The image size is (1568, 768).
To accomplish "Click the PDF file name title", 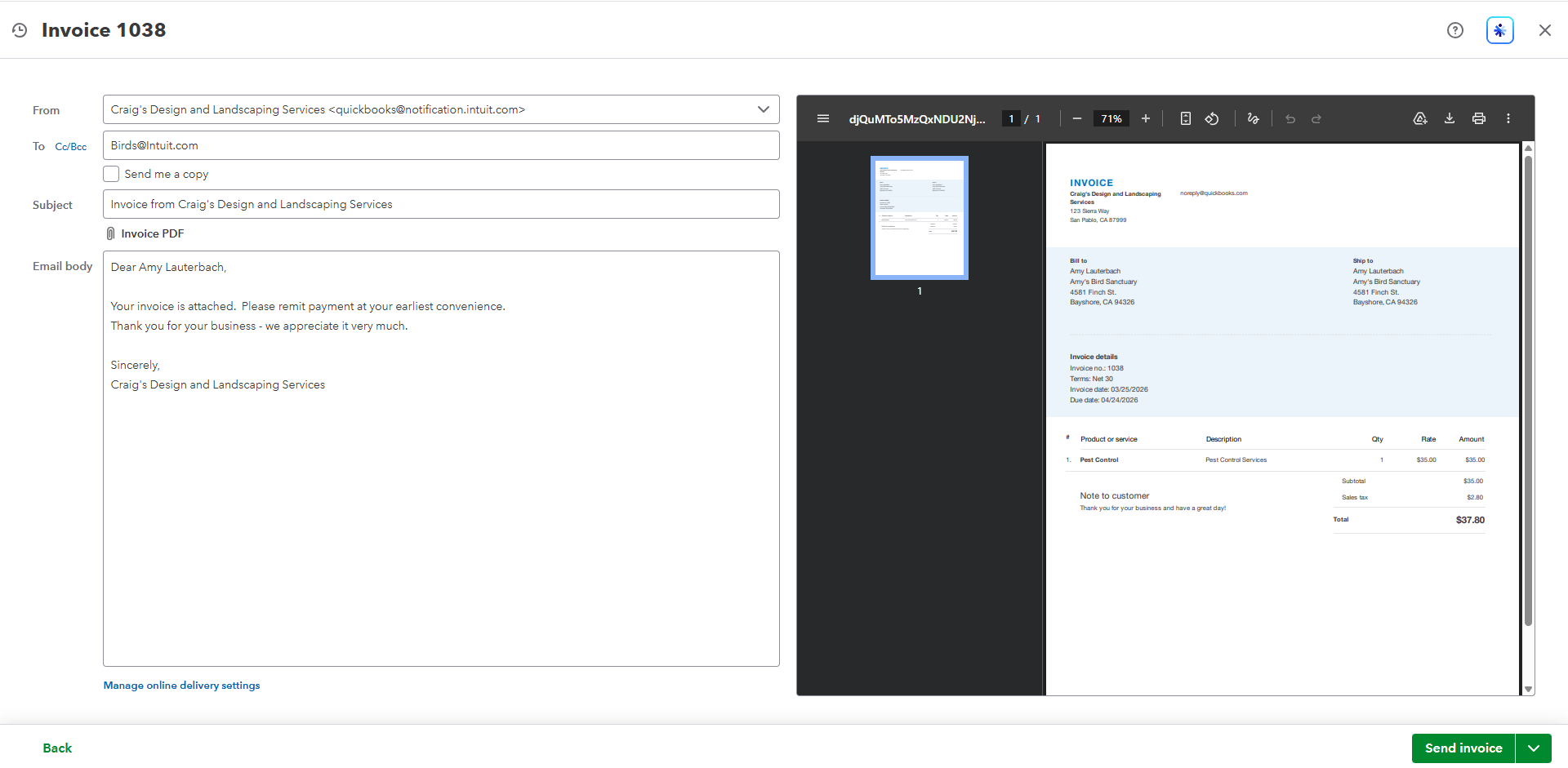I will coord(917,119).
